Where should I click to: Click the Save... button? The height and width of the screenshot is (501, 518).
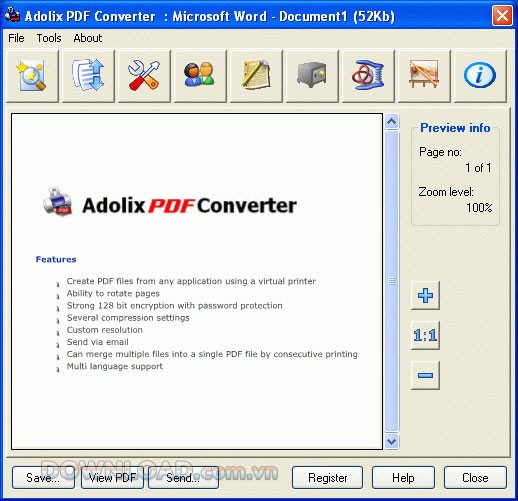pyautogui.click(x=43, y=478)
